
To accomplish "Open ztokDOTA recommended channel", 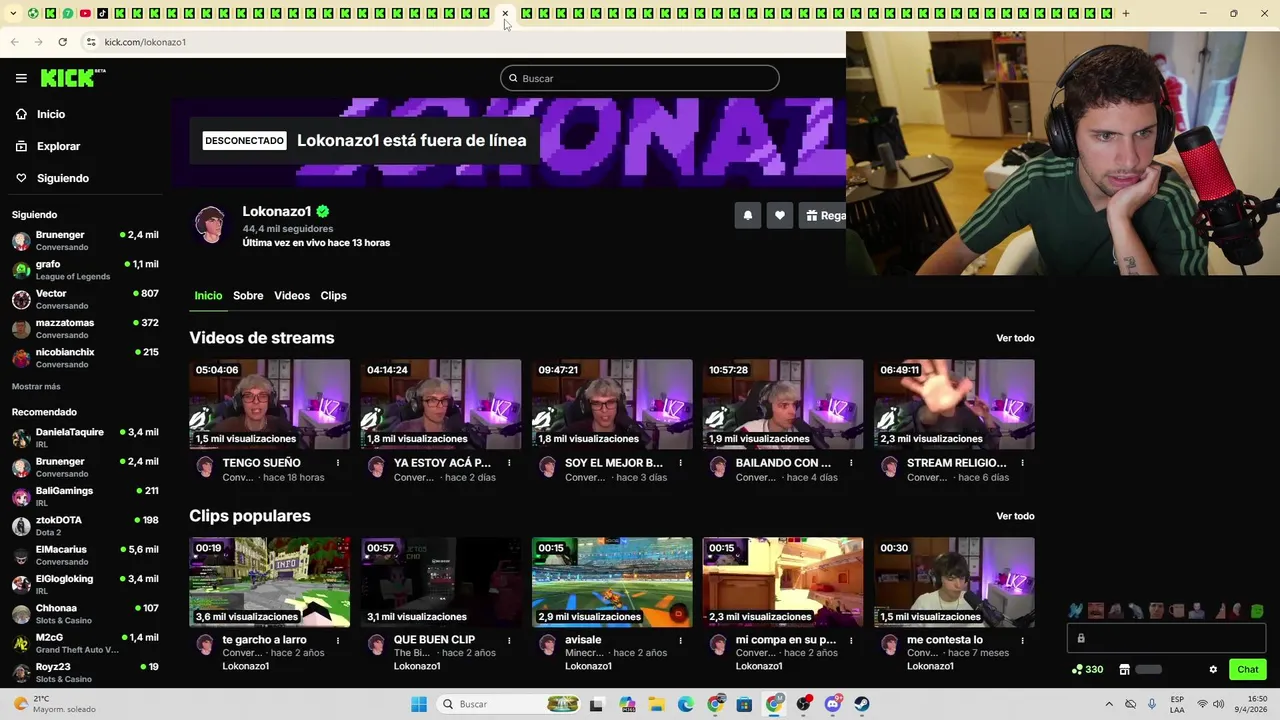I will click(x=85, y=525).
